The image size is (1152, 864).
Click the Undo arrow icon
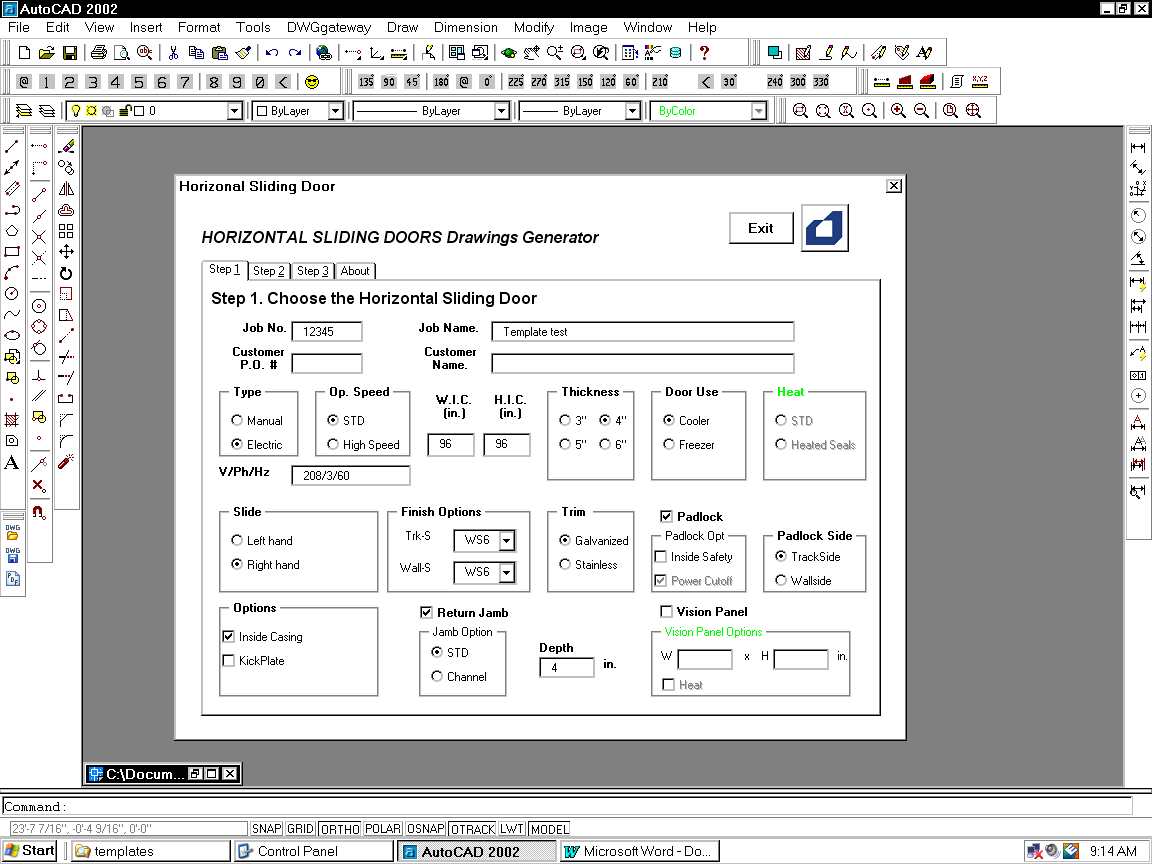(271, 53)
